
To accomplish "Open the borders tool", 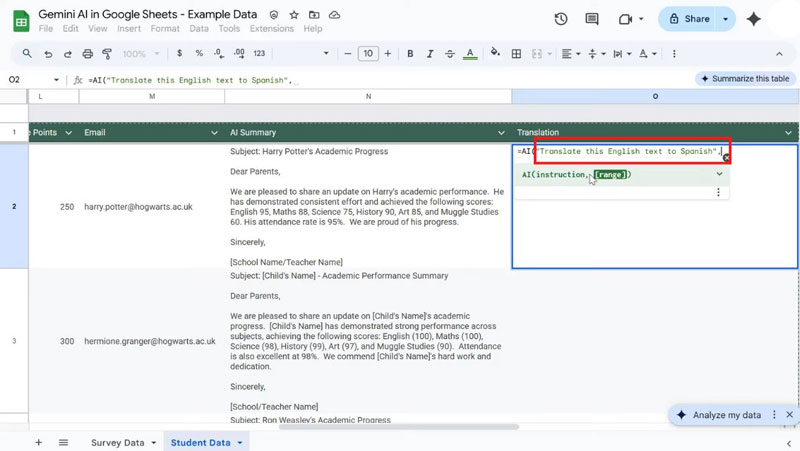I will 518,53.
